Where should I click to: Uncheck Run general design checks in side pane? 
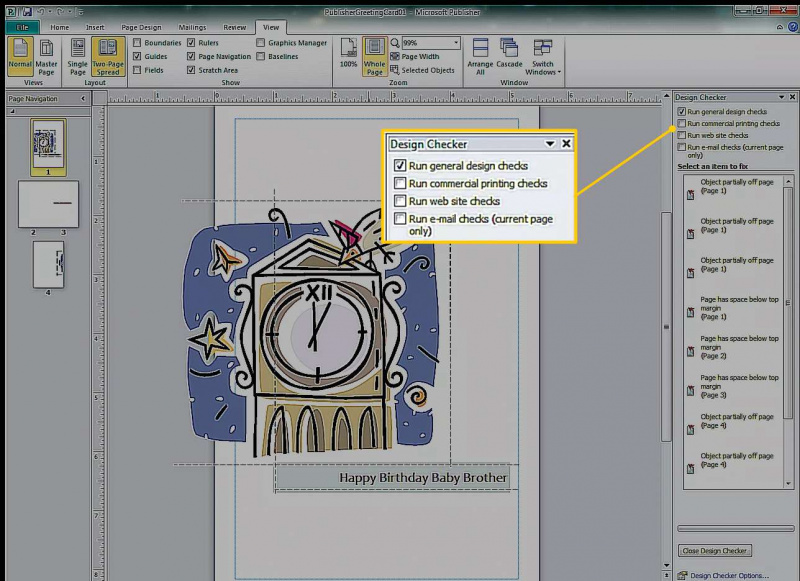pyautogui.click(x=681, y=112)
